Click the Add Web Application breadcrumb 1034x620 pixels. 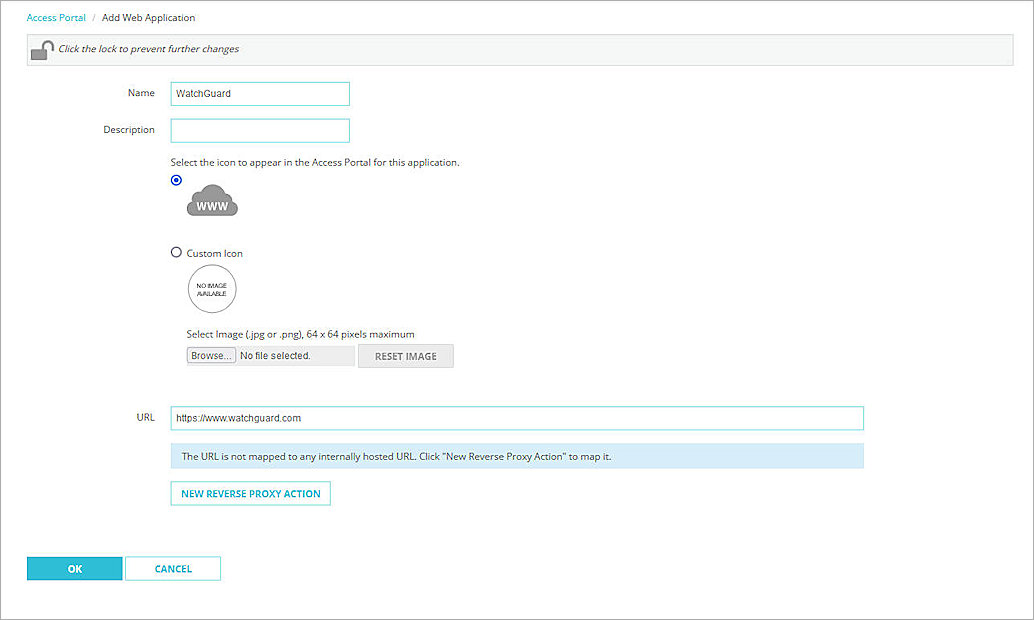pyautogui.click(x=148, y=17)
